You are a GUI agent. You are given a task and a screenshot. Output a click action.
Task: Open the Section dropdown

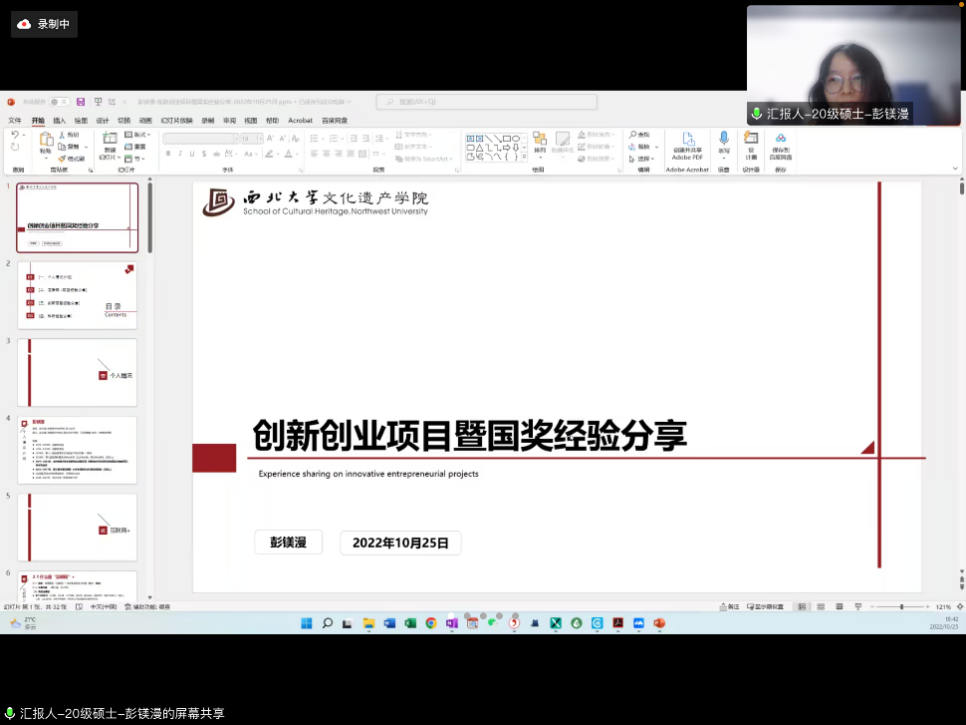pyautogui.click(x=135, y=158)
